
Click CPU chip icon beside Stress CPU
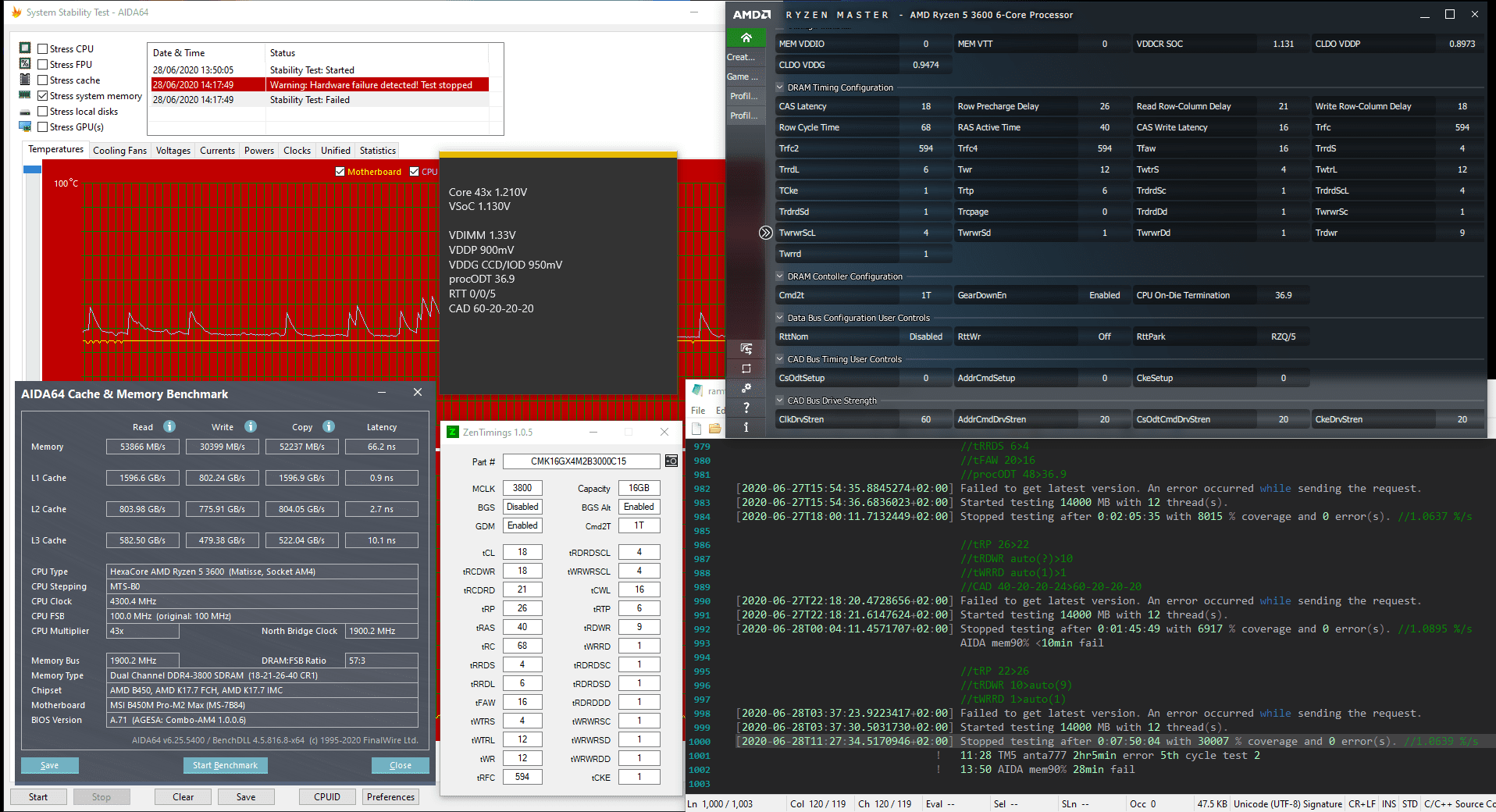pos(25,48)
